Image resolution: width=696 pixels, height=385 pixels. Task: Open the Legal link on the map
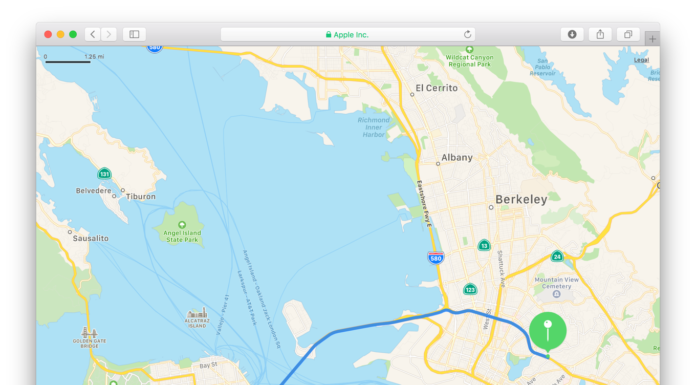point(641,60)
